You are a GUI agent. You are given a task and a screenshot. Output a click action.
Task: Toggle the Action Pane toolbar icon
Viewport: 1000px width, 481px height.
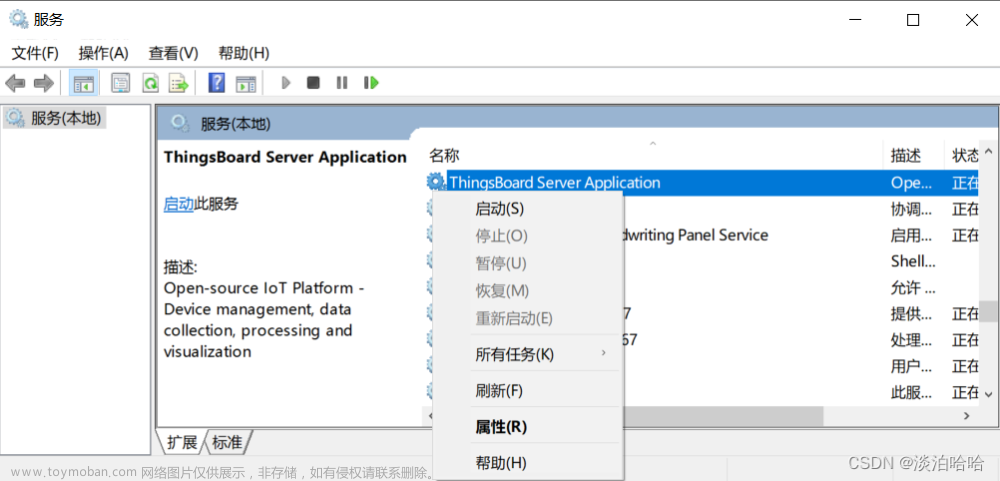coord(246,83)
